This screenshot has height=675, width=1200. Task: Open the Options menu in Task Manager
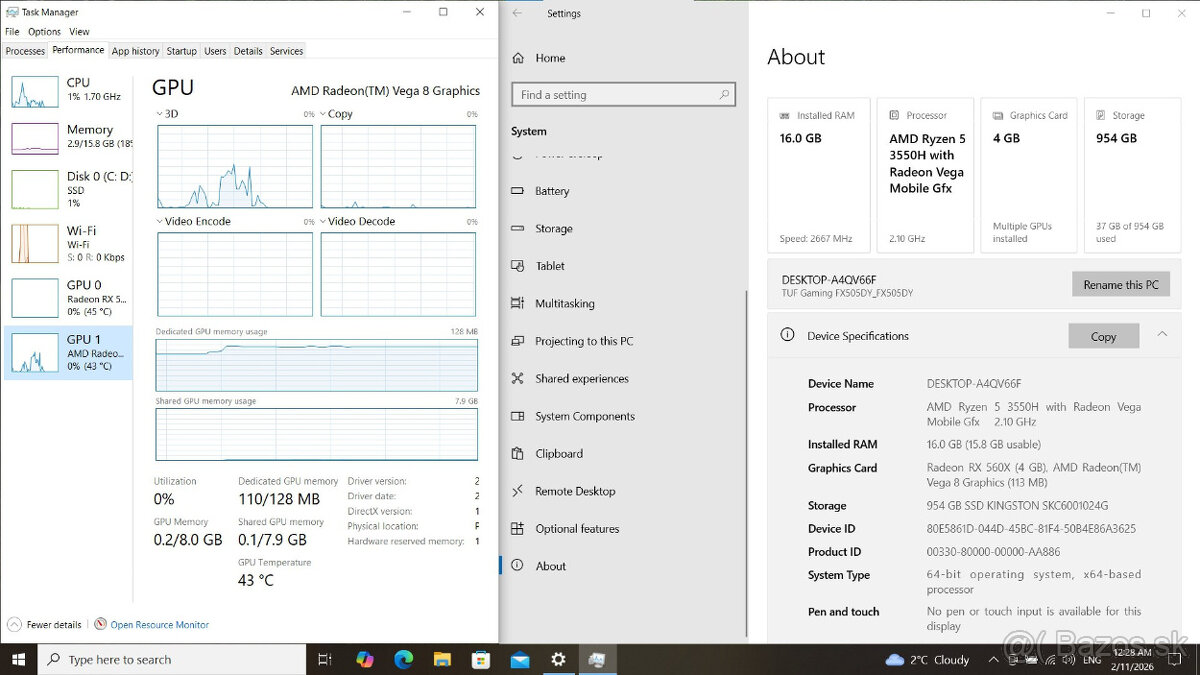44,31
